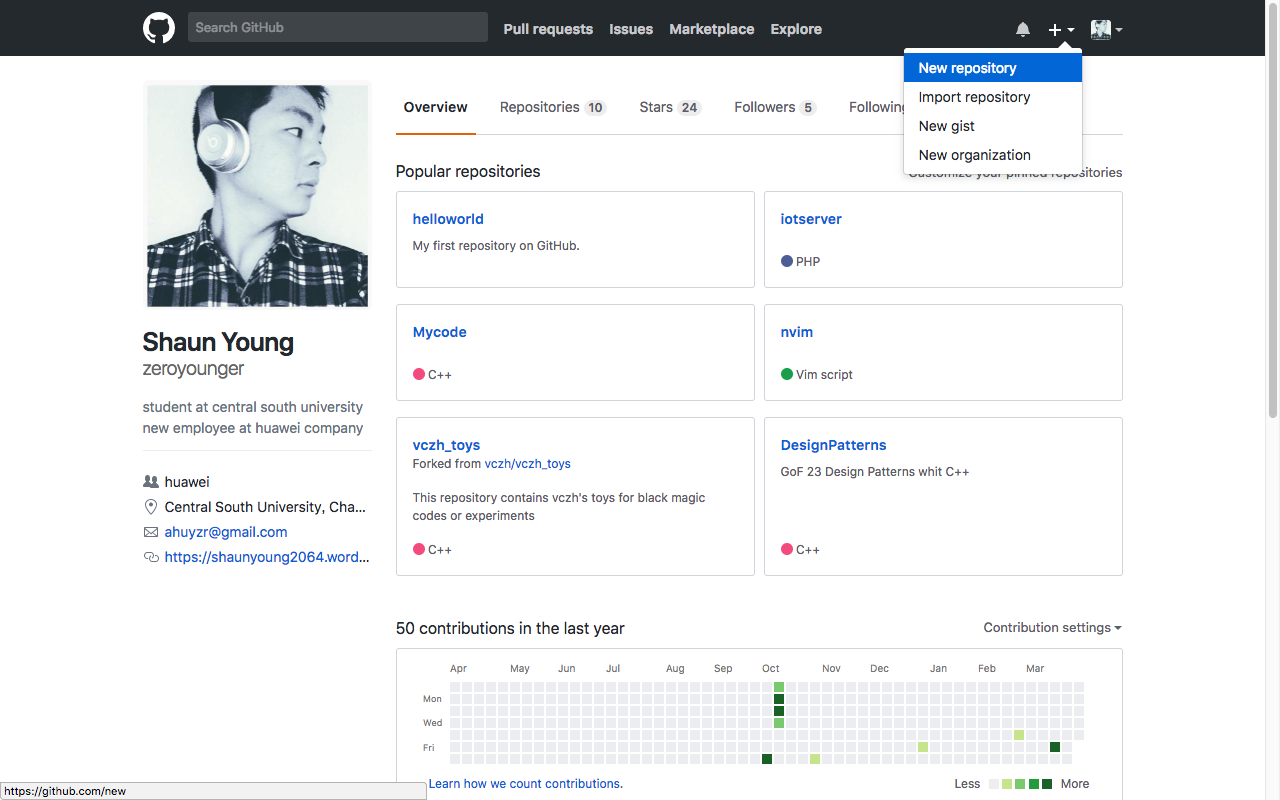Click the Repositories count badge 10
The width and height of the screenshot is (1280, 800).
click(596, 108)
